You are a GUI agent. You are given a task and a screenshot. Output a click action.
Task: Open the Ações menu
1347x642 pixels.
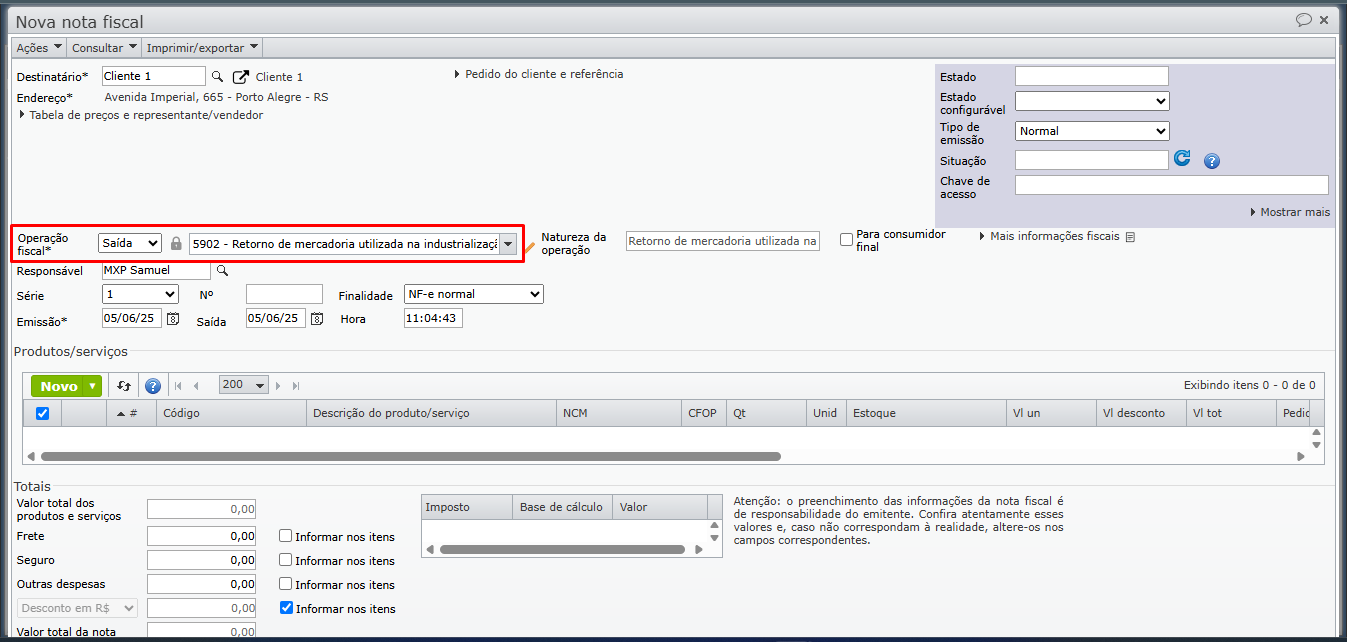click(x=40, y=47)
